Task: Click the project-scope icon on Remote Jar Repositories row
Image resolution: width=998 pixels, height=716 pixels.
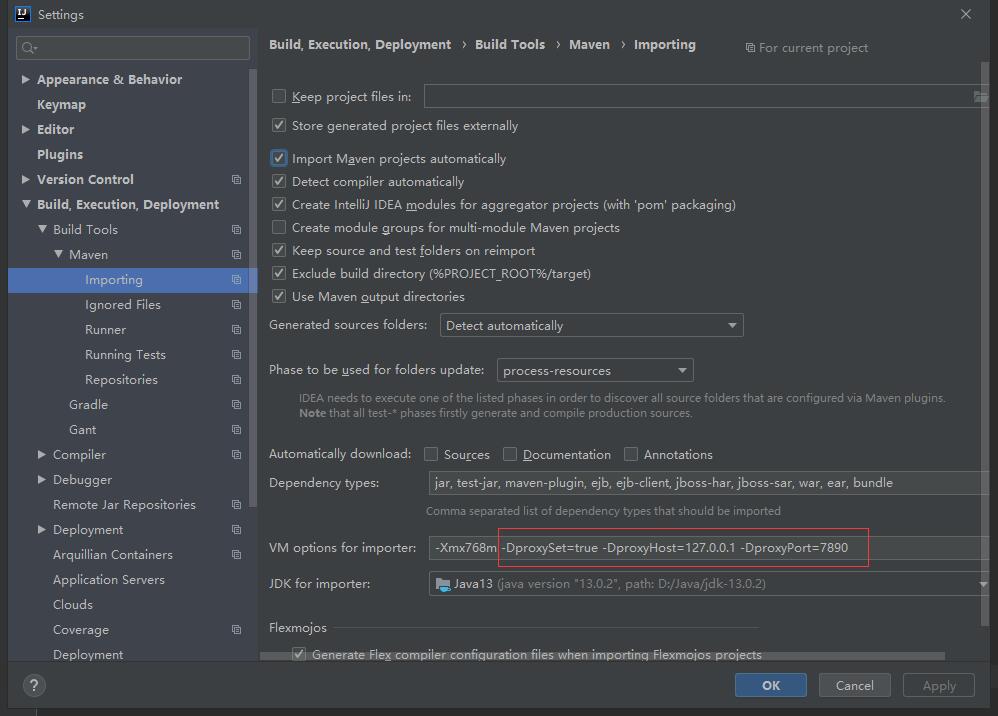Action: [236, 505]
